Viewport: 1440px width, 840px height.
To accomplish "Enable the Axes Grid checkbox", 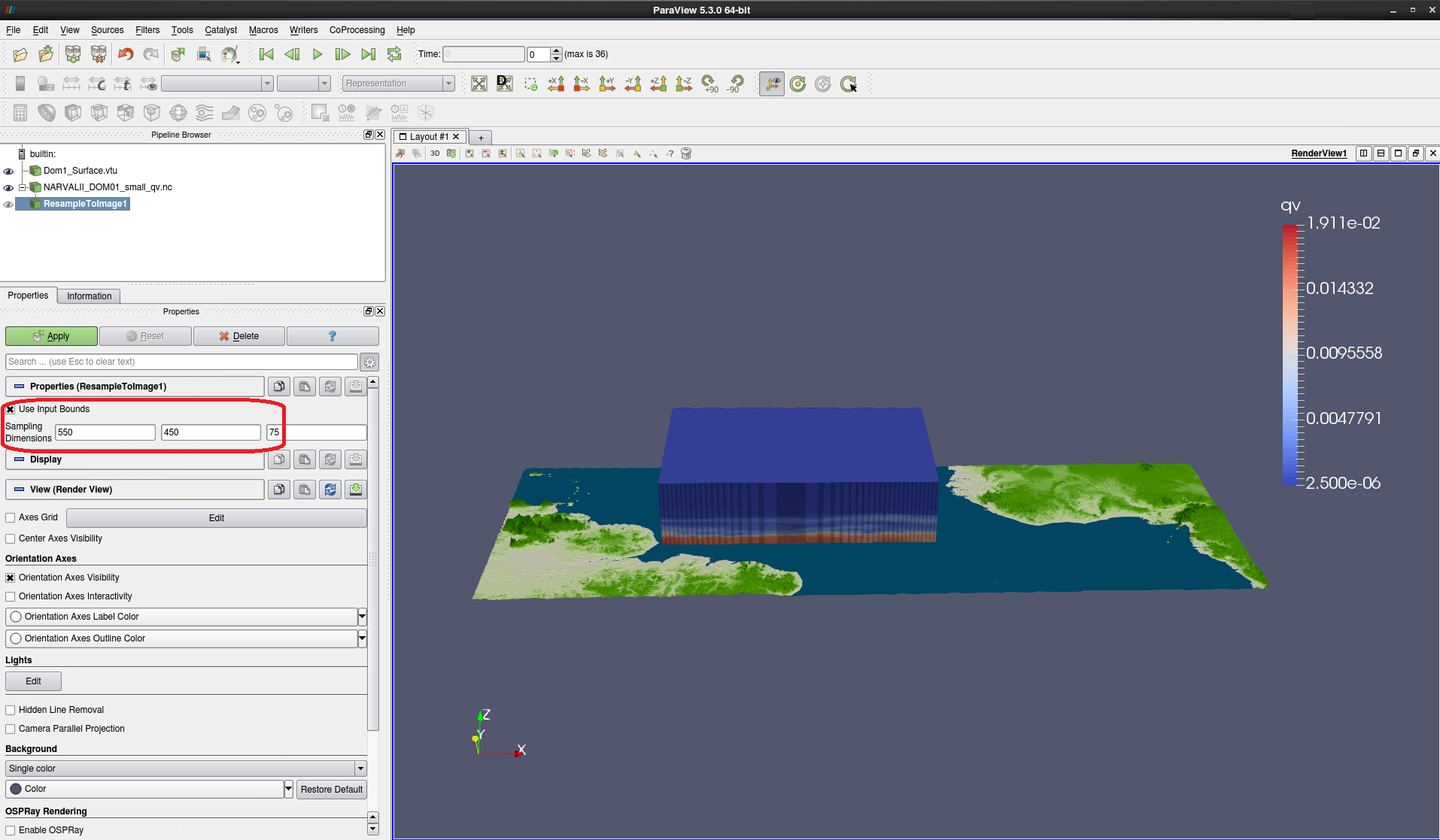I will pos(11,517).
